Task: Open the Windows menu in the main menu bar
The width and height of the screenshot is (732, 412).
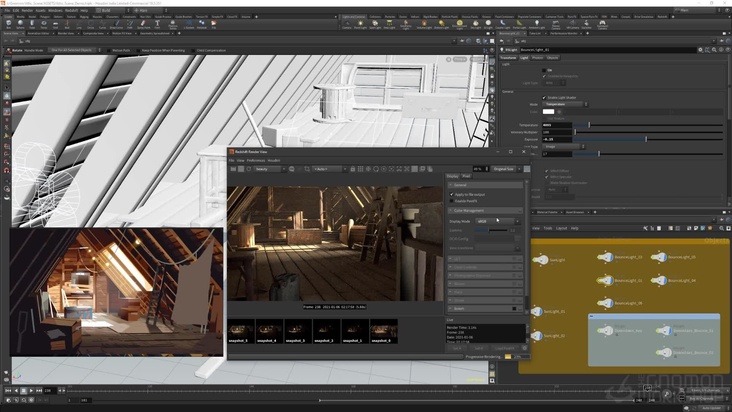Action: click(55, 10)
